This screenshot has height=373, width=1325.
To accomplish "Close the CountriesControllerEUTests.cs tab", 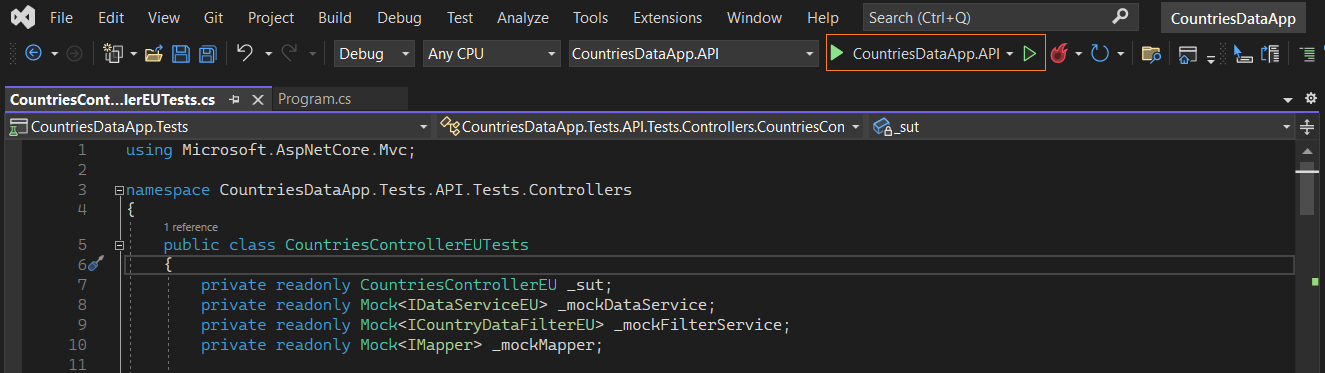I will point(258,99).
